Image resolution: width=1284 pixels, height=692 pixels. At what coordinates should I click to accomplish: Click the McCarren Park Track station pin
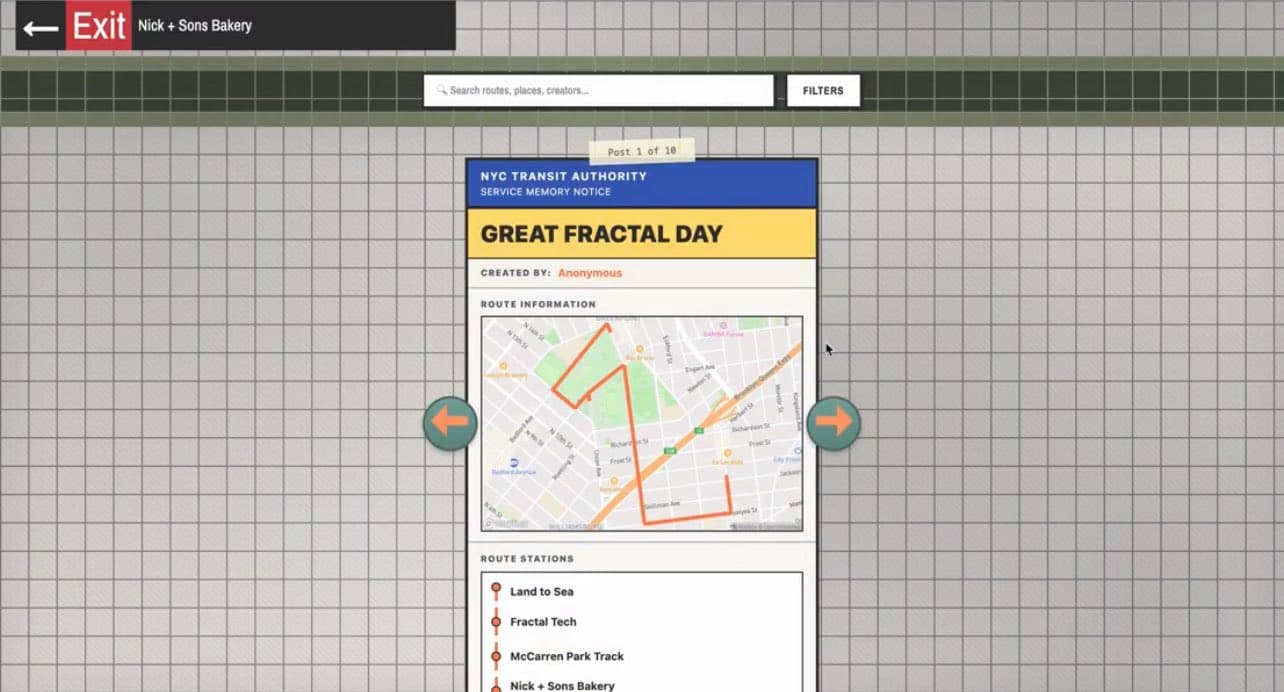(x=496, y=655)
